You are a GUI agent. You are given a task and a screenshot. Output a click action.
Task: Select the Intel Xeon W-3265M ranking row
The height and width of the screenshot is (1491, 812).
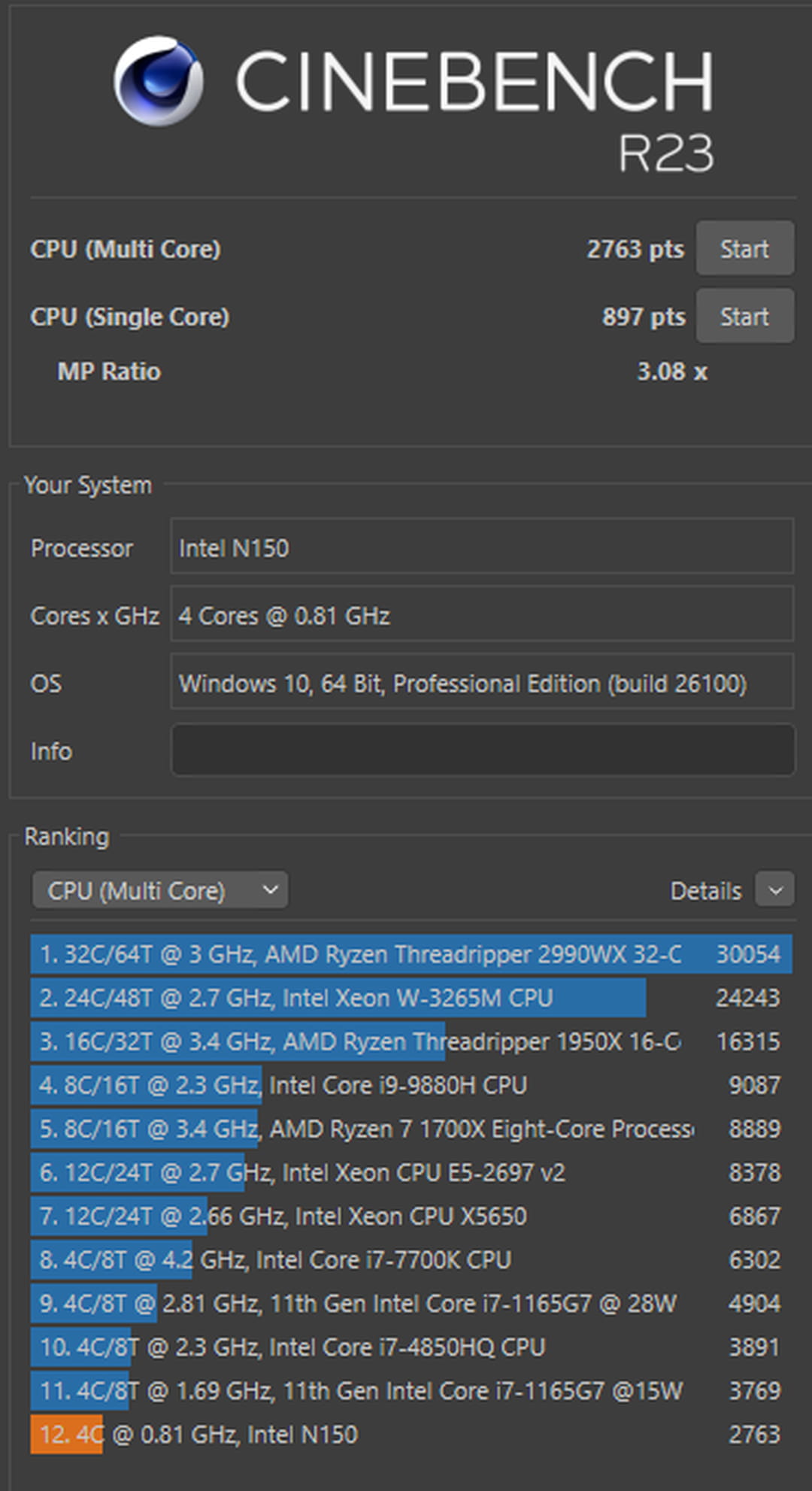(x=411, y=998)
